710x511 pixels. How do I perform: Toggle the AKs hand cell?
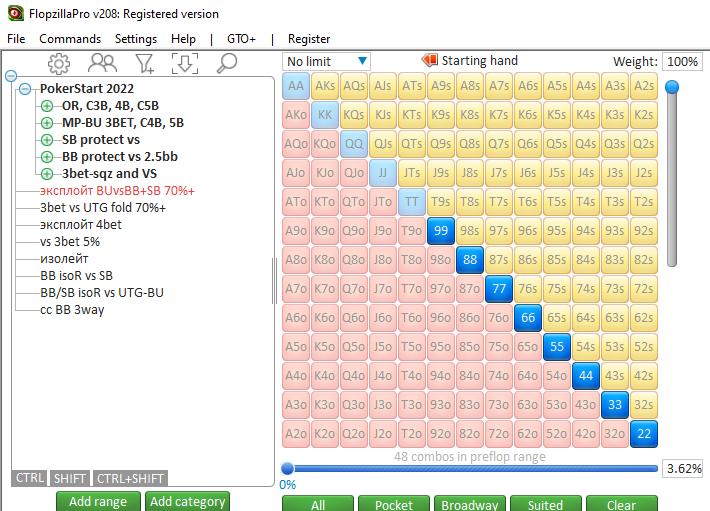click(325, 86)
